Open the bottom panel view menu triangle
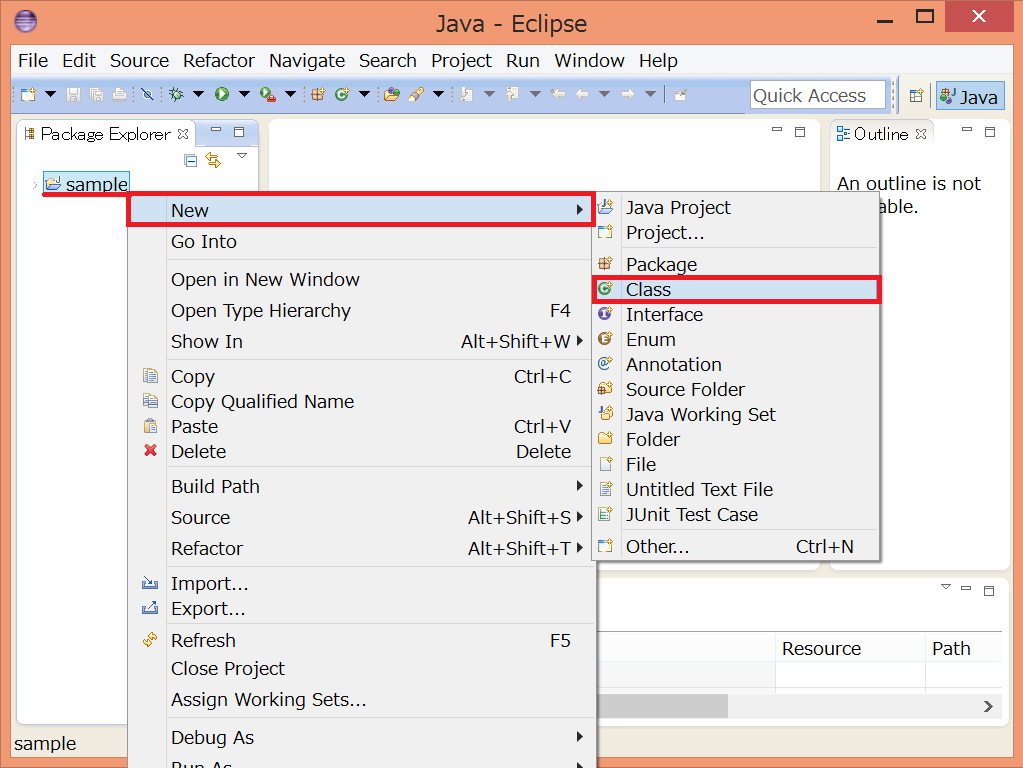Viewport: 1023px width, 768px height. [946, 587]
